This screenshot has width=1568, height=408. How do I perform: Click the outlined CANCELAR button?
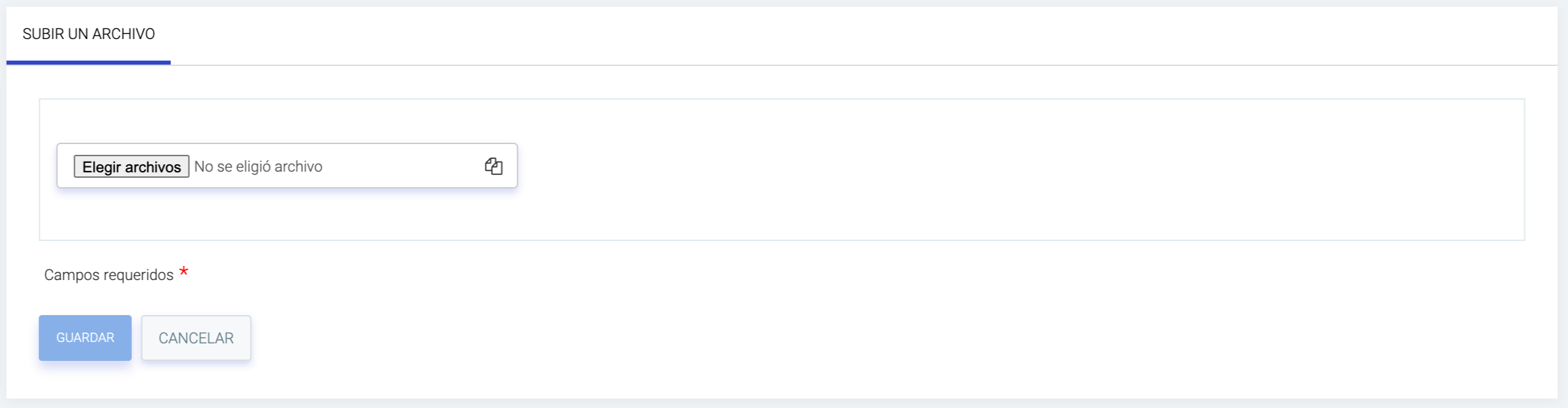(x=196, y=338)
